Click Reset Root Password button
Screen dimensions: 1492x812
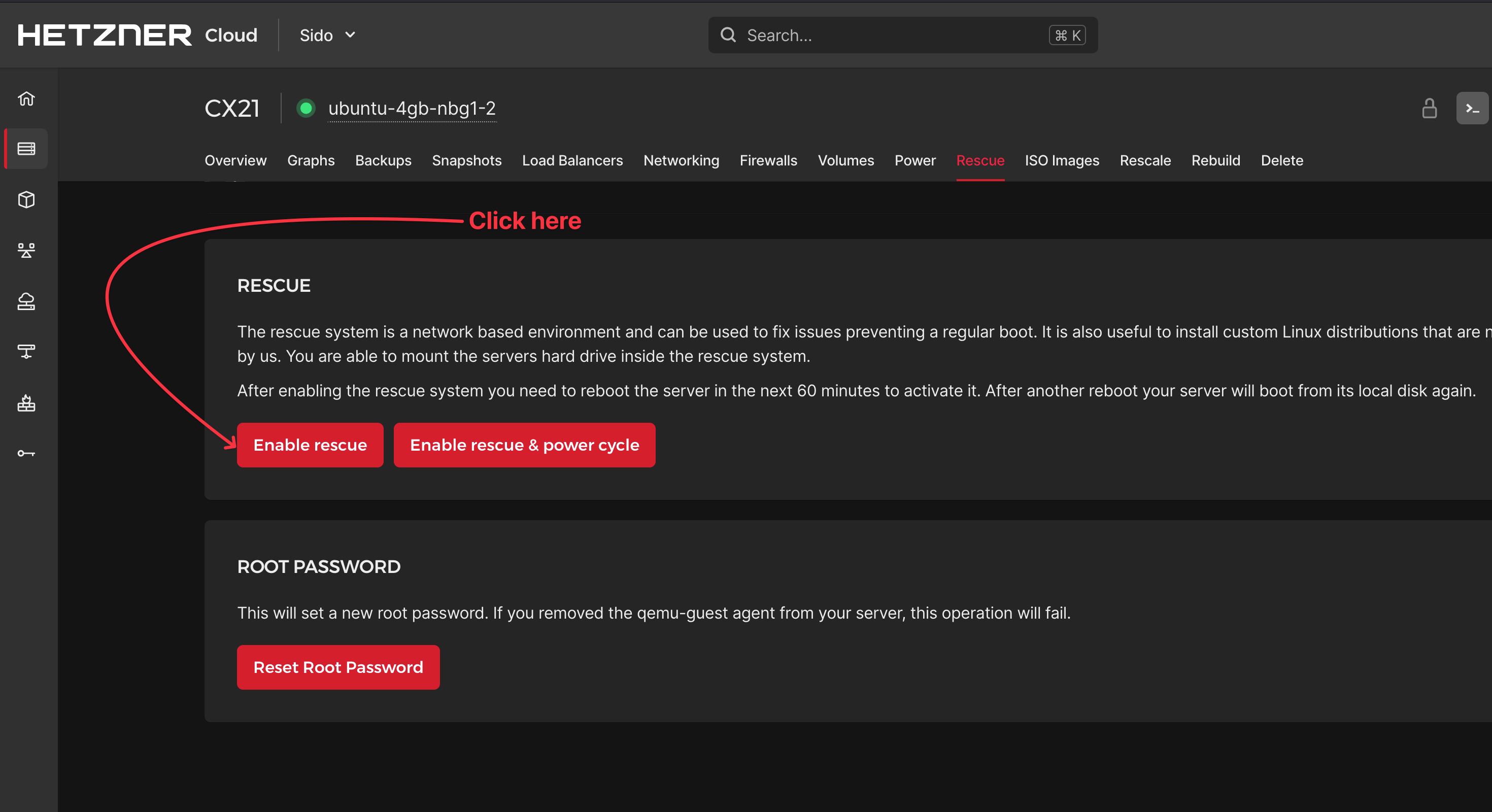tap(338, 667)
